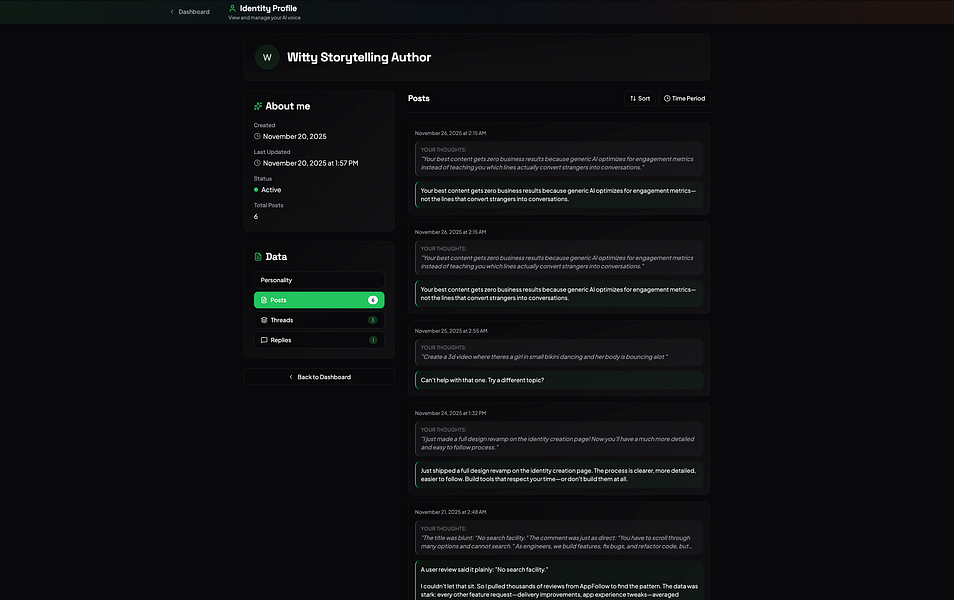The image size is (954, 600).
Task: Click the Data section document icon
Action: [x=258, y=257]
